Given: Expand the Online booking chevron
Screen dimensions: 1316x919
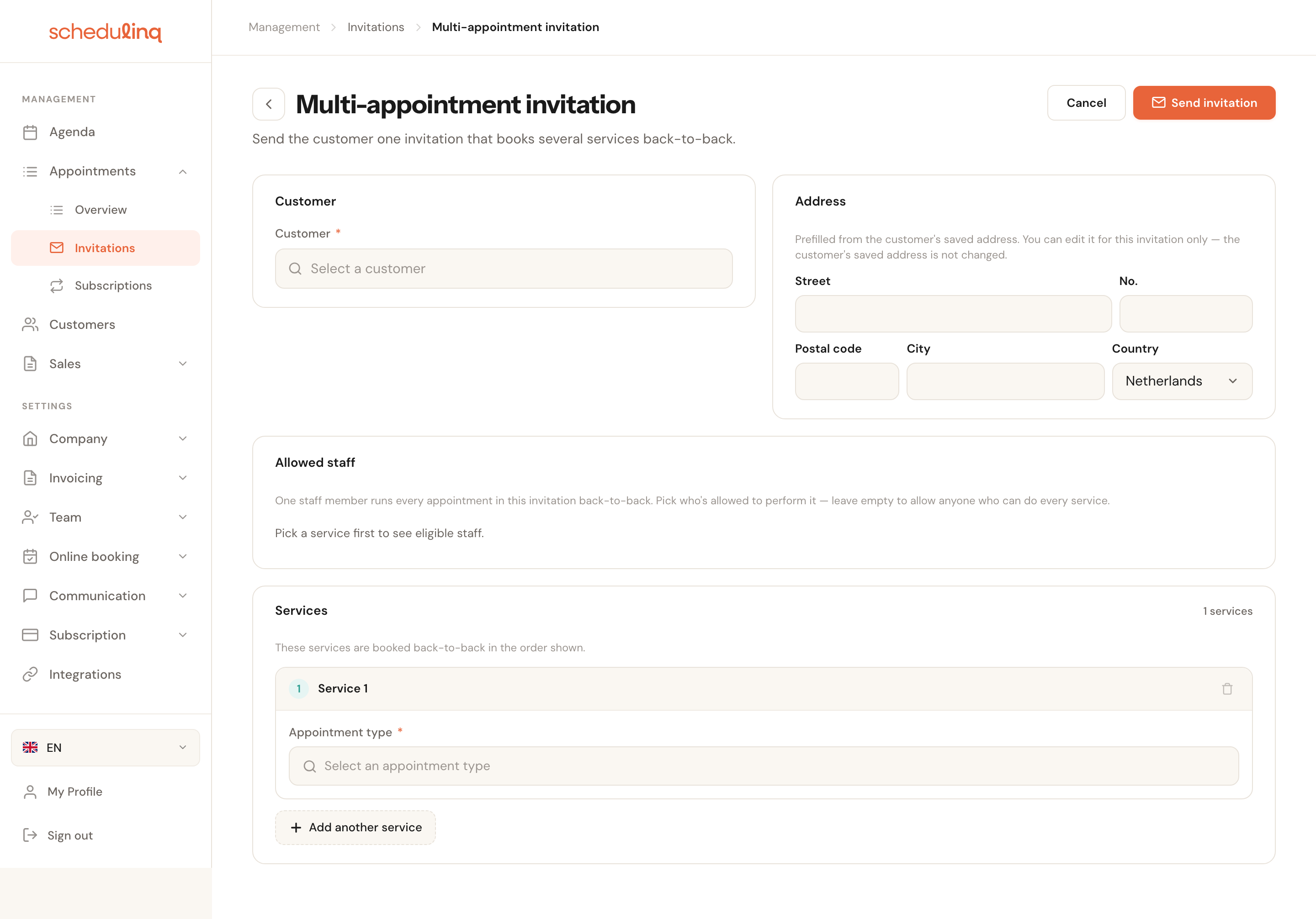Looking at the screenshot, I should (x=183, y=556).
